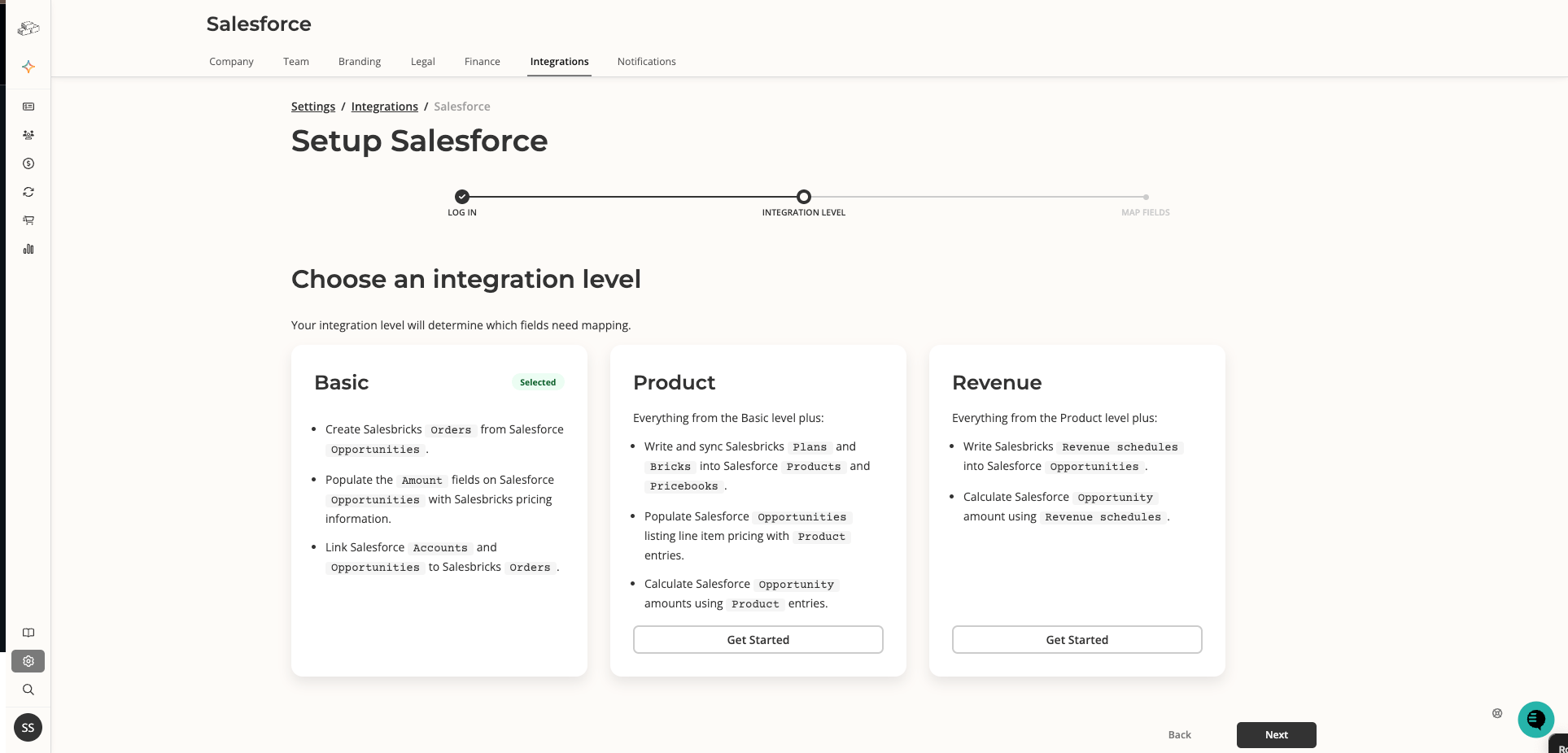Switch to the Company tab
Screen dimensions: 1568x753
tap(231, 62)
